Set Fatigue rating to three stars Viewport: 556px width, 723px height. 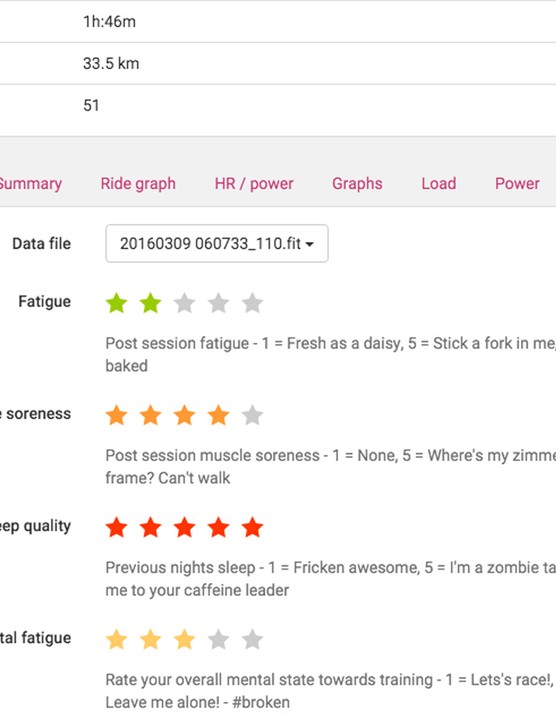pyautogui.click(x=184, y=303)
